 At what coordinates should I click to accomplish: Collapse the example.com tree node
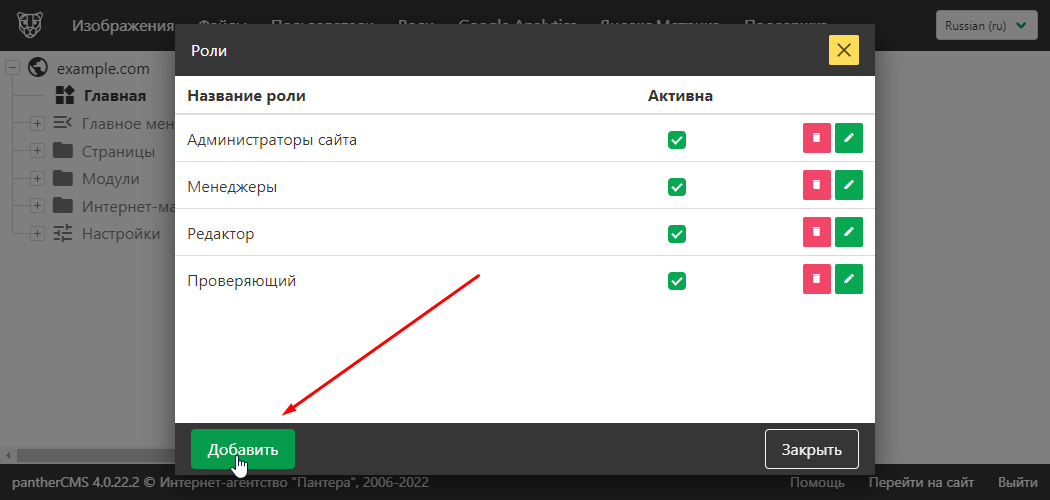[13, 69]
